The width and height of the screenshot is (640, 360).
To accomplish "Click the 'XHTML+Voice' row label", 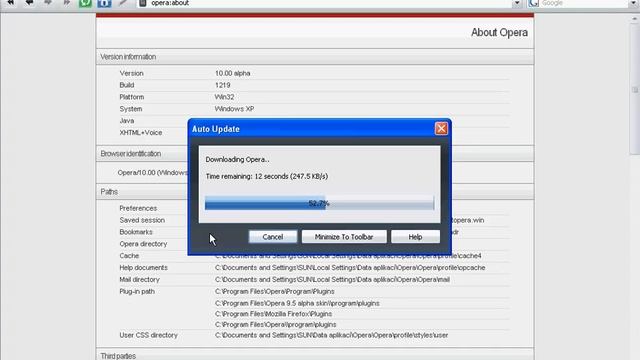I will click(141, 133).
